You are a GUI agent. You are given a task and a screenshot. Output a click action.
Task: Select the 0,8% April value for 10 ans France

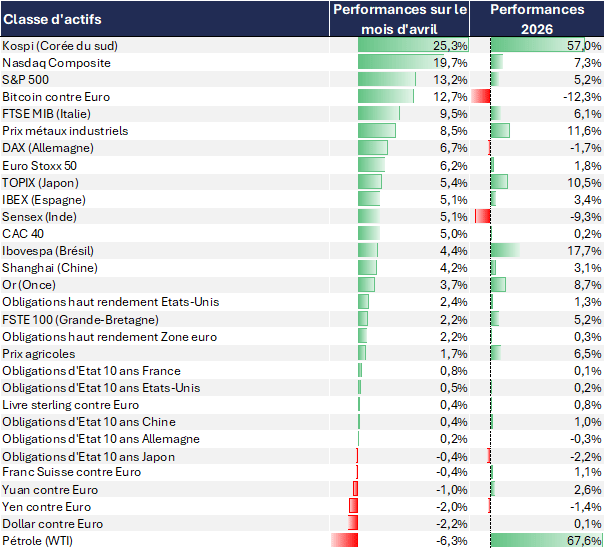(454, 371)
